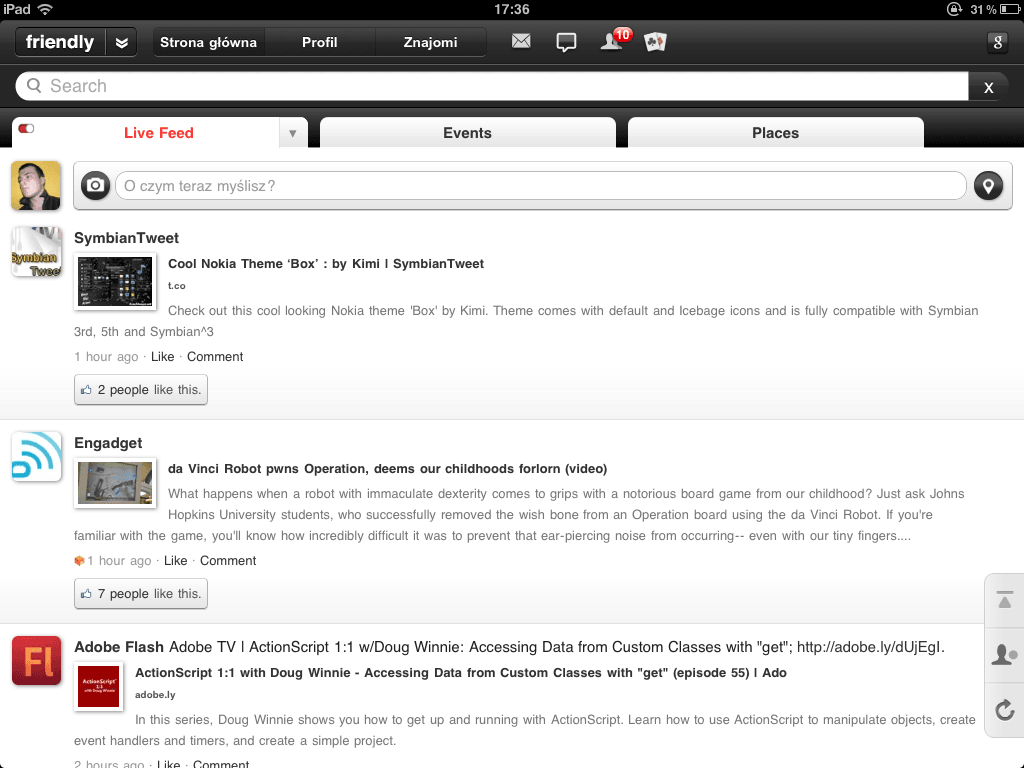Open the Profil tab

319,42
